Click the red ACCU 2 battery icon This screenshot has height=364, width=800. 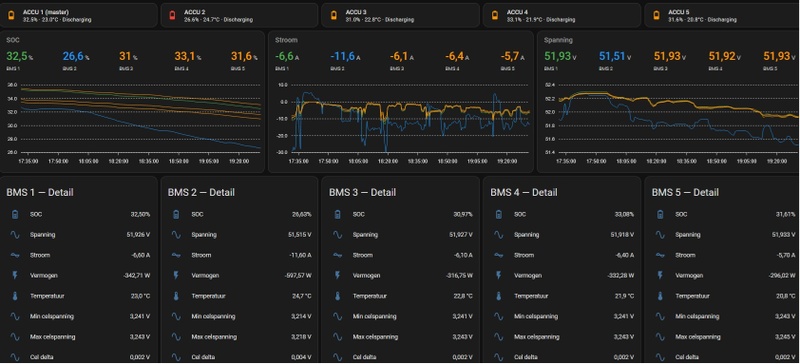172,15
